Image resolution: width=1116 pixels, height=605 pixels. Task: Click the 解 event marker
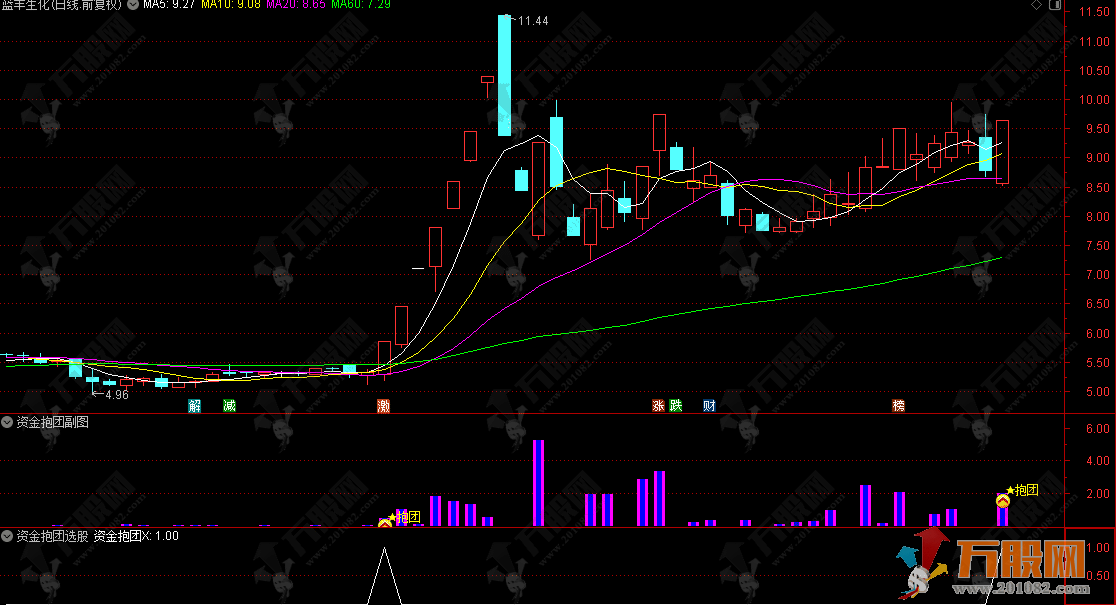pos(194,406)
